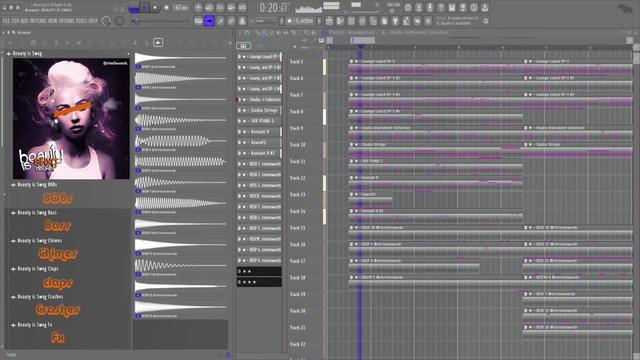Open the PATTERNS menu
The height and width of the screenshot is (360, 640).
[x=38, y=21]
